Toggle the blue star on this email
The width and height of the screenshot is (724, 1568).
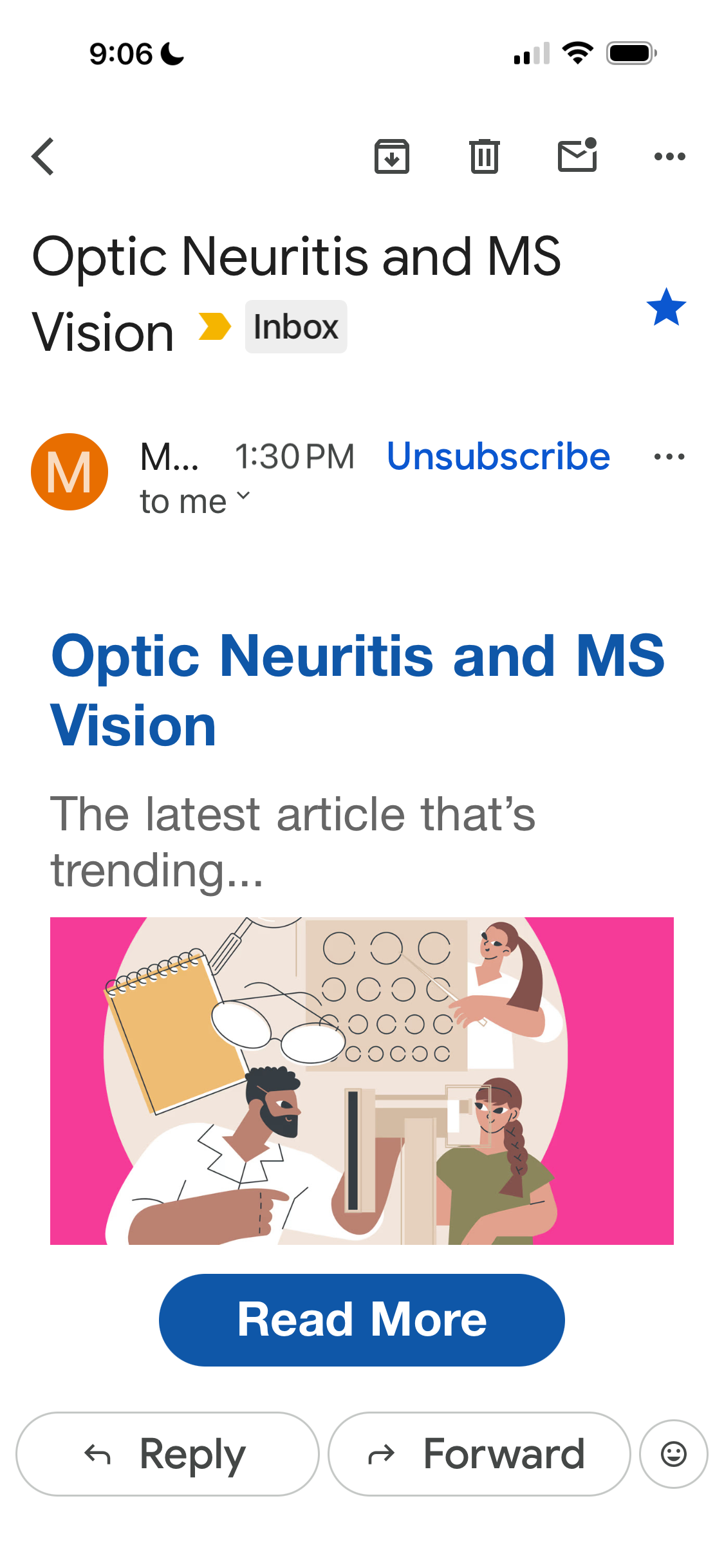(x=666, y=307)
